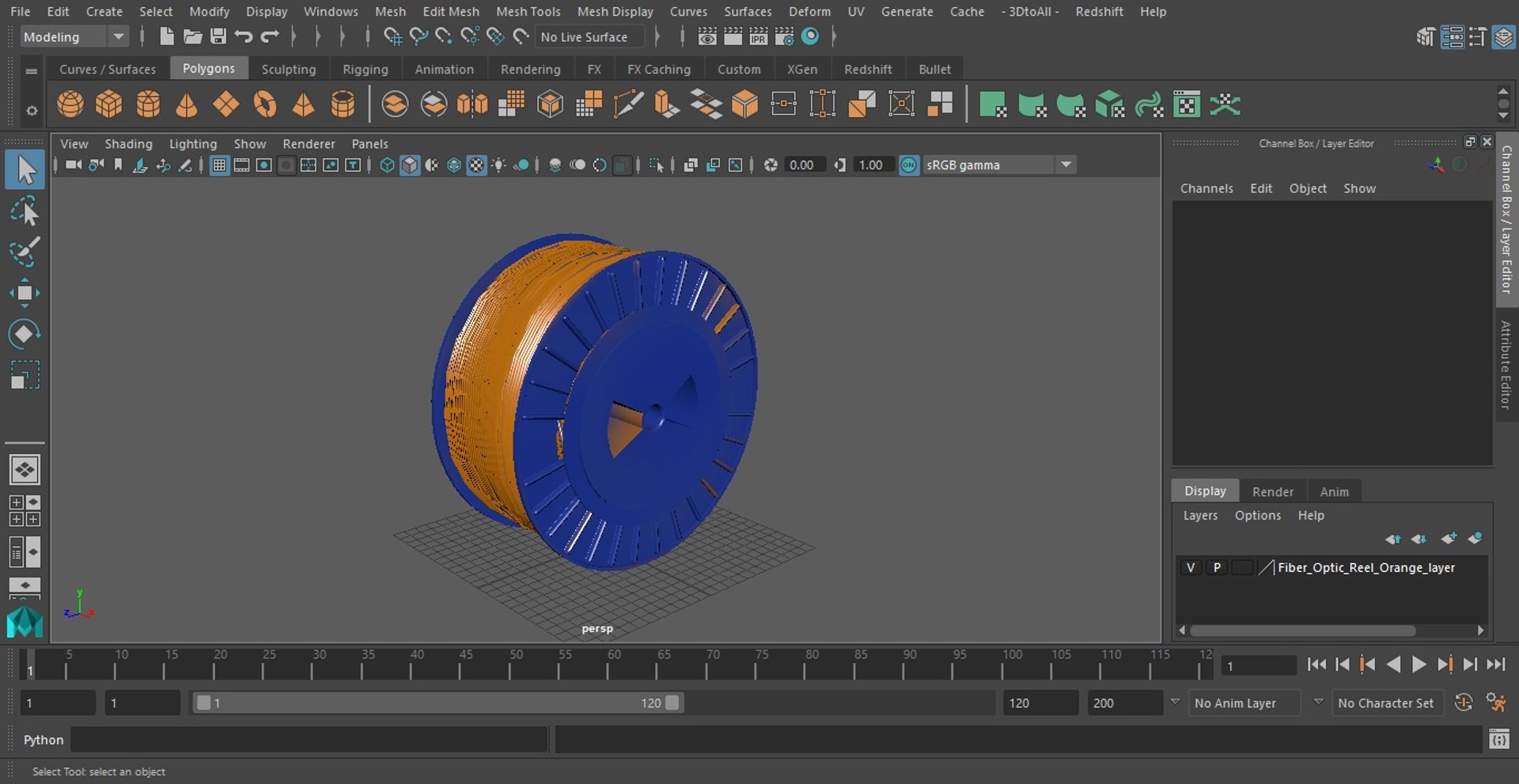This screenshot has height=784, width=1519.
Task: Open Channels menu in Channel Box
Action: (x=1206, y=188)
